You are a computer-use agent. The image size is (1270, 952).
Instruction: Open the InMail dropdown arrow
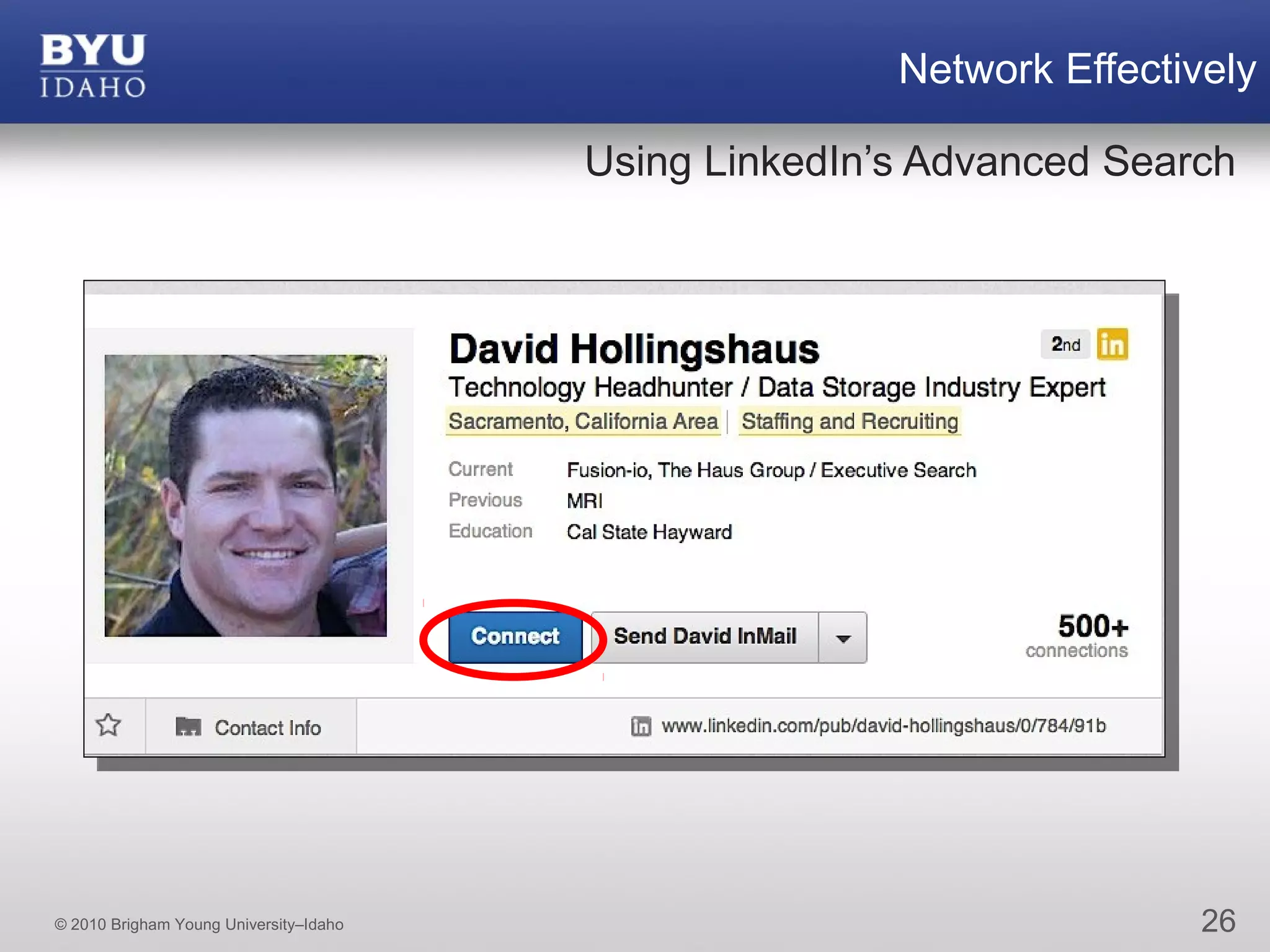pos(843,638)
